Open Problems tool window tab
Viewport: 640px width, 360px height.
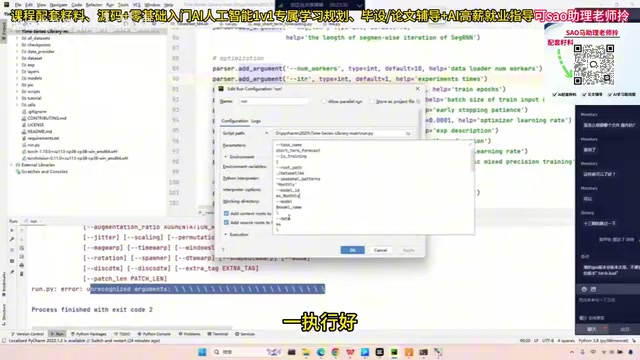189,334
